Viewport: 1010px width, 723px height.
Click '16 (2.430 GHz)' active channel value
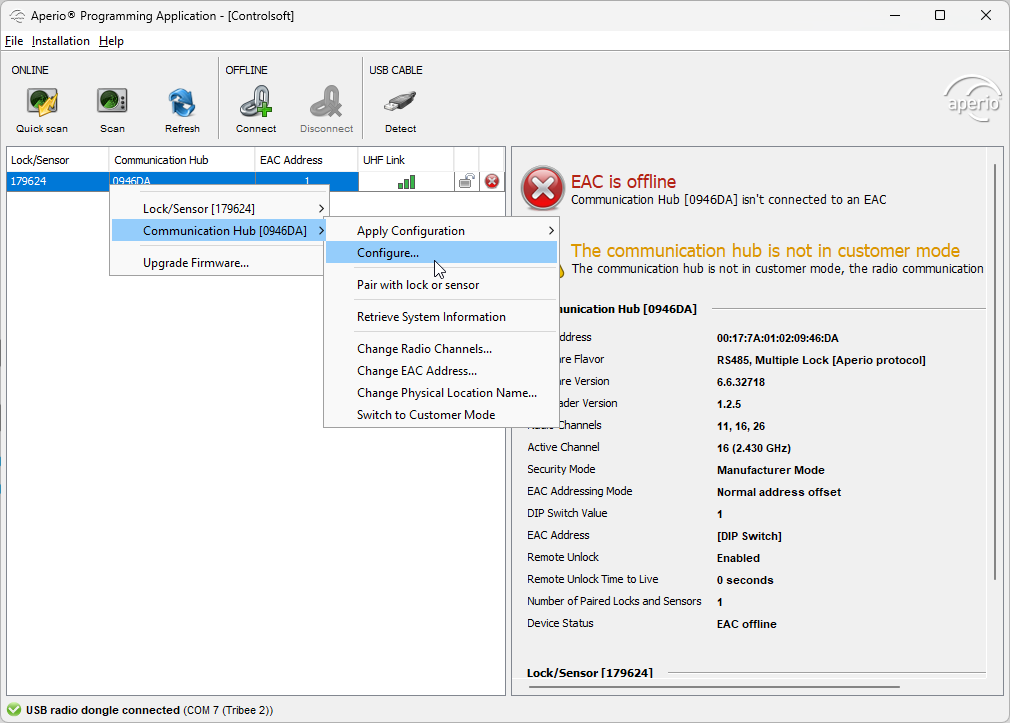pyautogui.click(x=754, y=448)
